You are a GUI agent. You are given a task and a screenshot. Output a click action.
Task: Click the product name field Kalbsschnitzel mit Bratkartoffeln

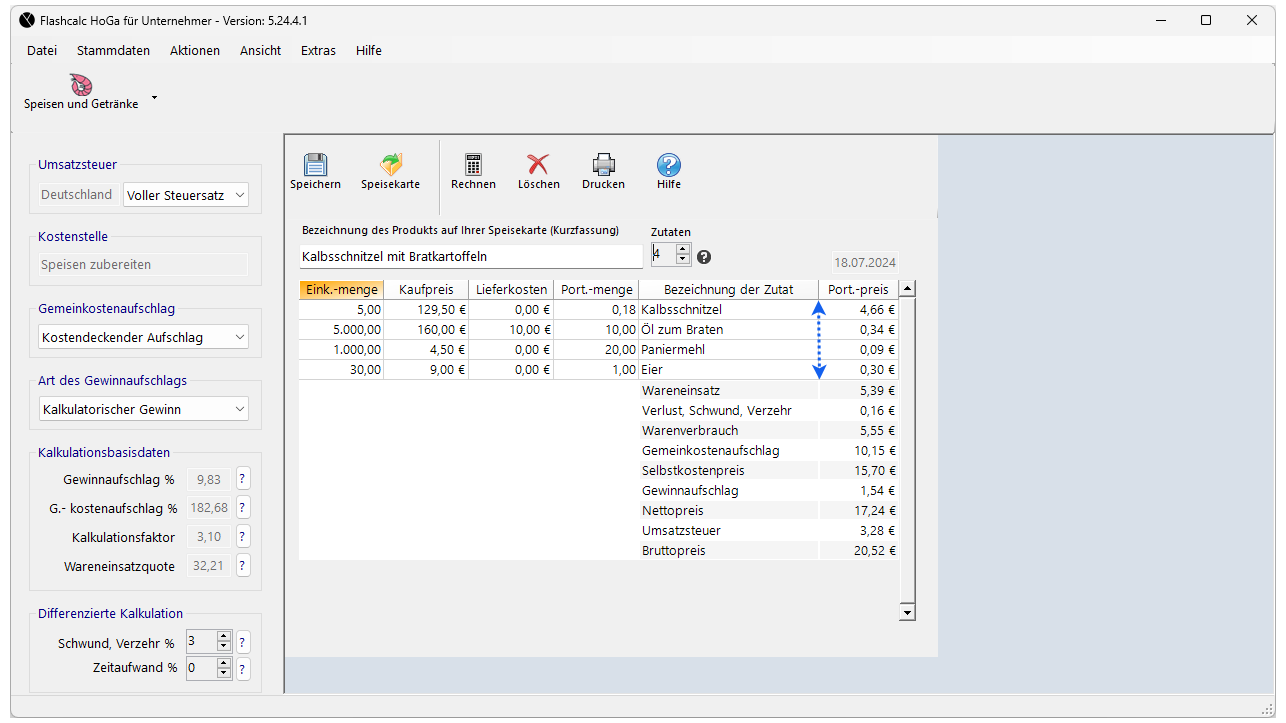(x=470, y=257)
